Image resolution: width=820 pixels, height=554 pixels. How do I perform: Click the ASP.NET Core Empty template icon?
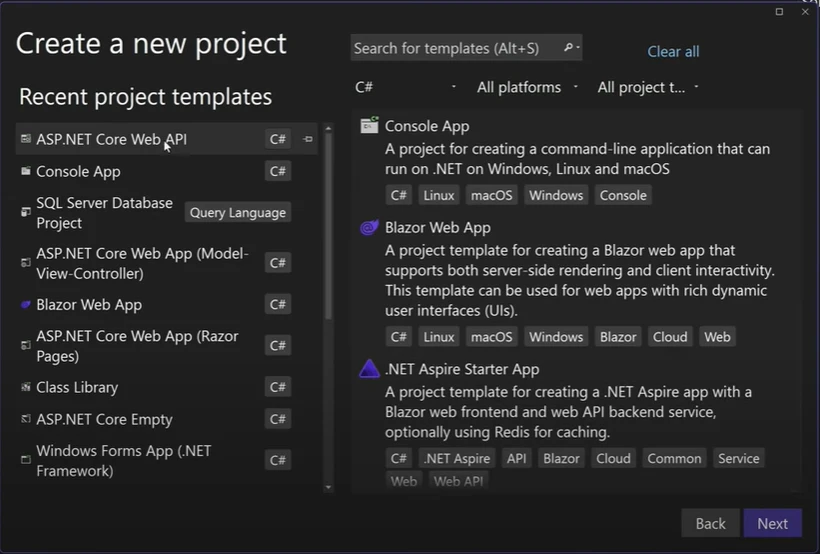coord(26,419)
